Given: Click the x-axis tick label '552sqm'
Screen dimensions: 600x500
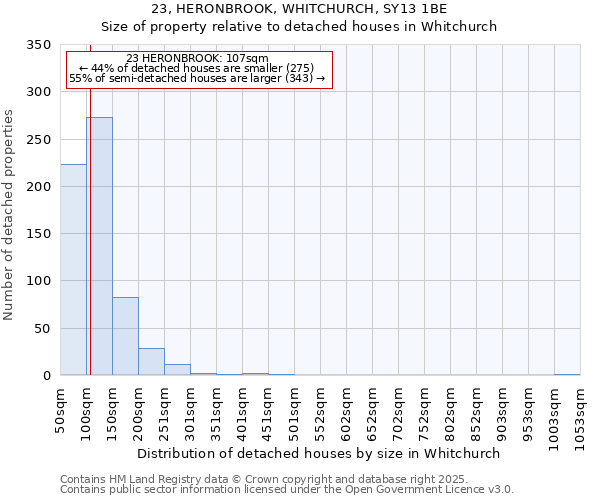Looking at the screenshot, I should (x=321, y=415).
